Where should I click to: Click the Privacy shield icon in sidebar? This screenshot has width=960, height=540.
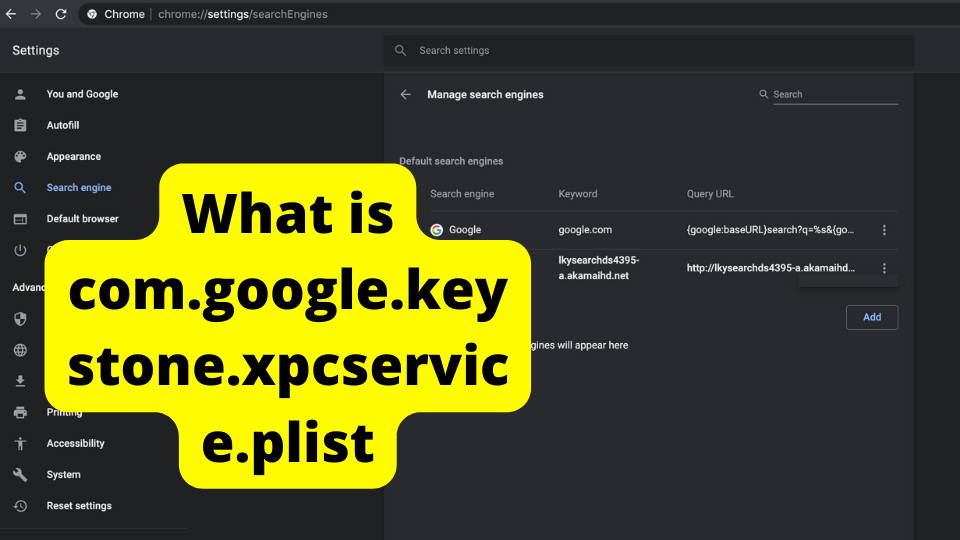tap(20, 319)
